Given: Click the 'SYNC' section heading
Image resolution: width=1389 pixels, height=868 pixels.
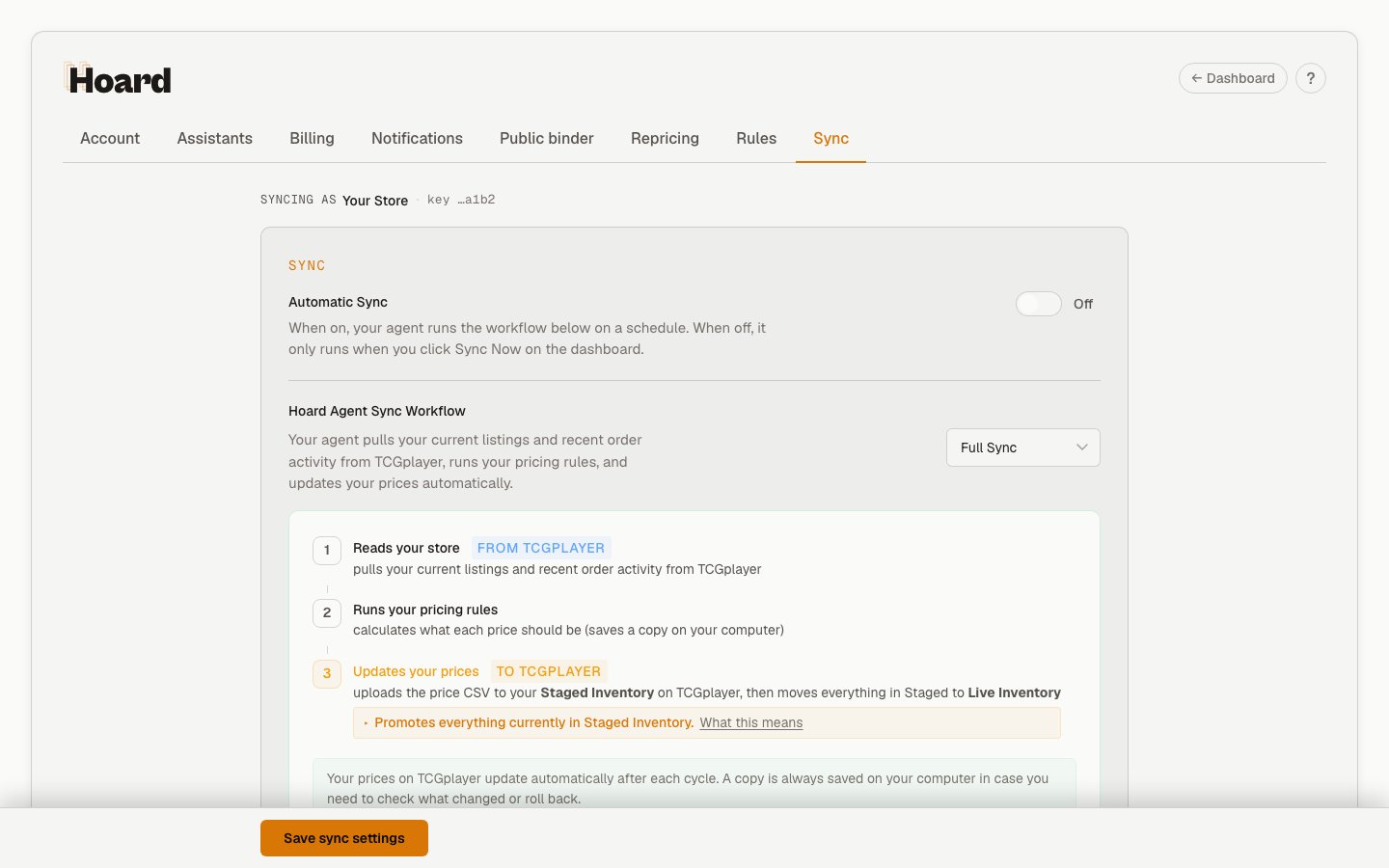Looking at the screenshot, I should [x=307, y=265].
